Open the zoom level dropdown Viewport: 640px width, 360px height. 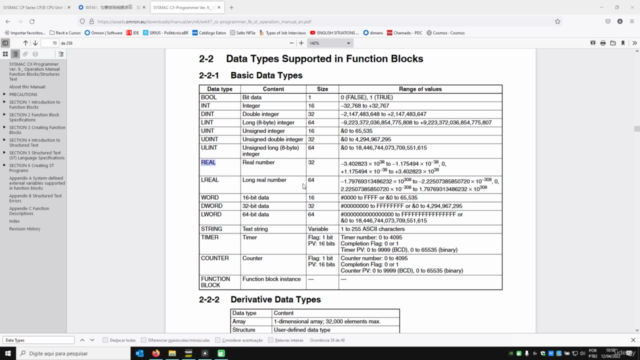pos(330,43)
